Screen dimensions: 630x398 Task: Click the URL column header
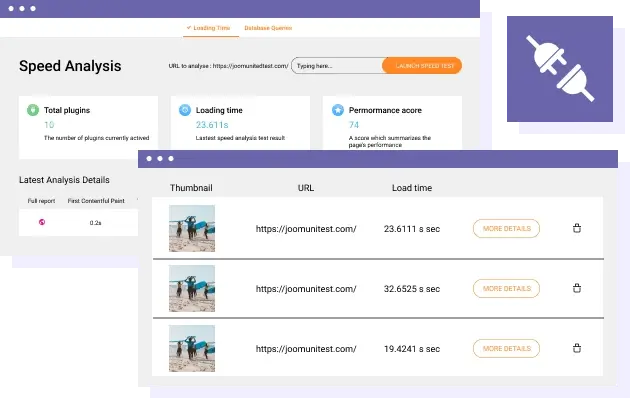[306, 188]
